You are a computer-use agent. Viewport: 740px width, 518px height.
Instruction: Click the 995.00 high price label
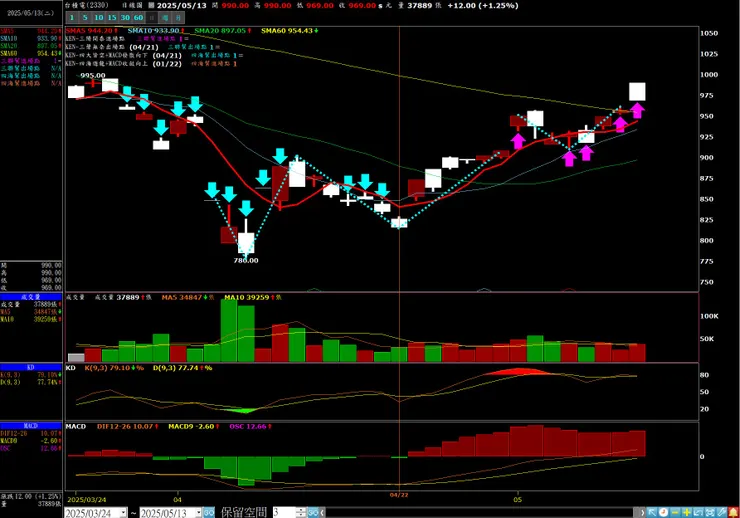point(92,75)
